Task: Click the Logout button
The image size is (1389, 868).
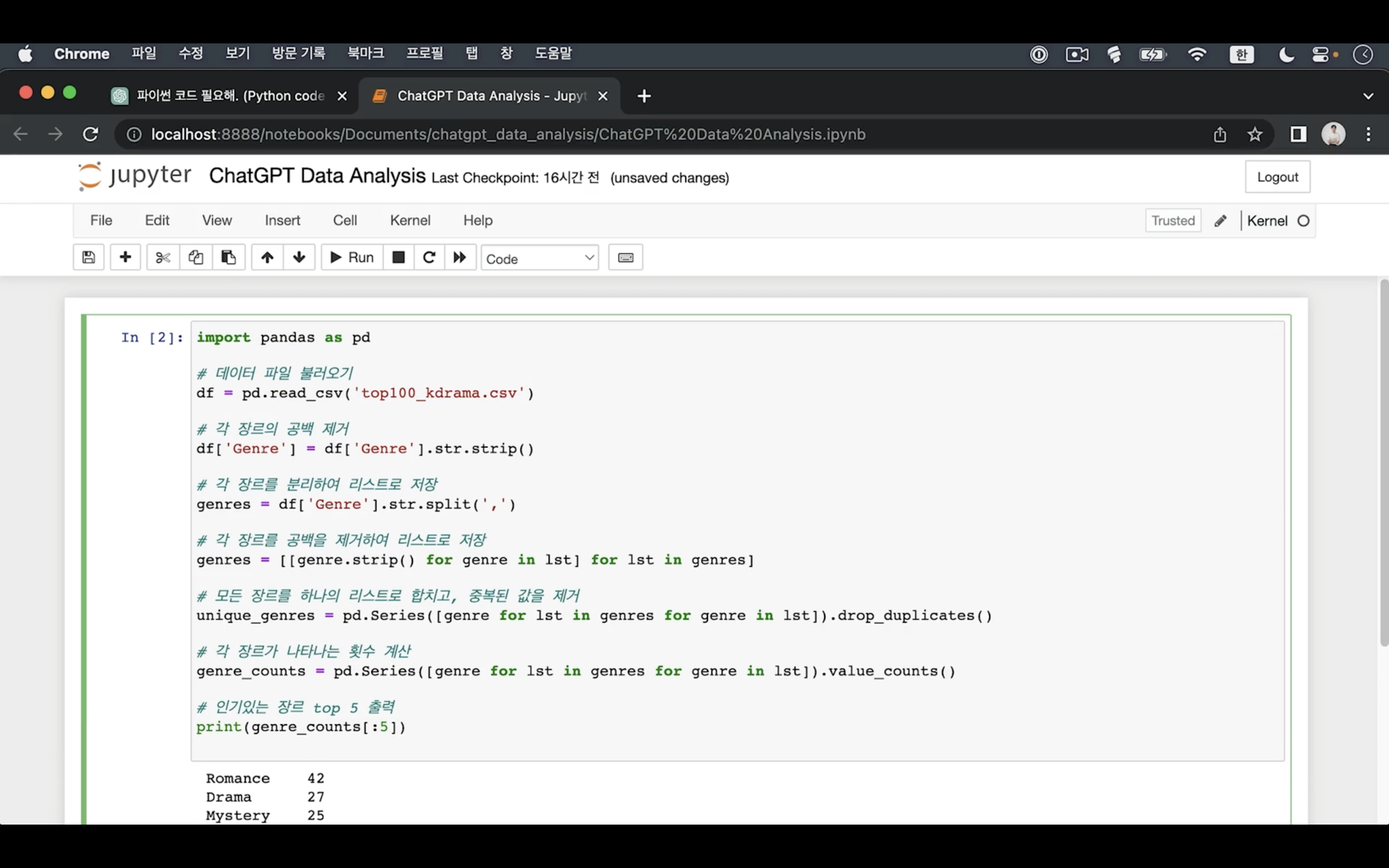Action: [1277, 177]
